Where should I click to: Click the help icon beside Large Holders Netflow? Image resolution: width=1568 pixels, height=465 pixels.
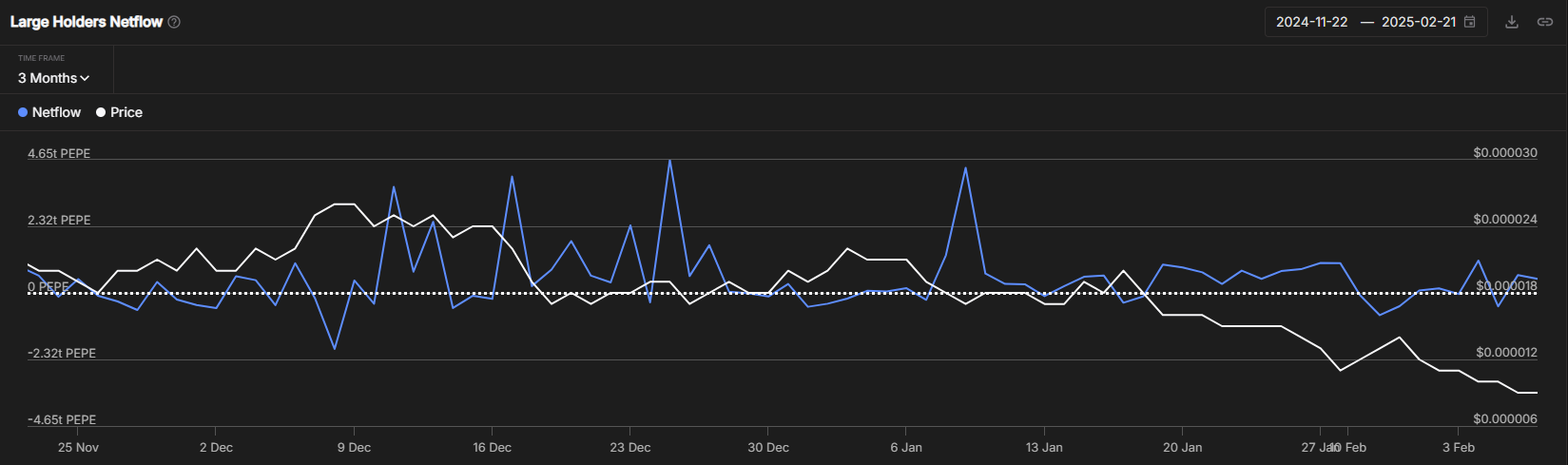[x=174, y=22]
